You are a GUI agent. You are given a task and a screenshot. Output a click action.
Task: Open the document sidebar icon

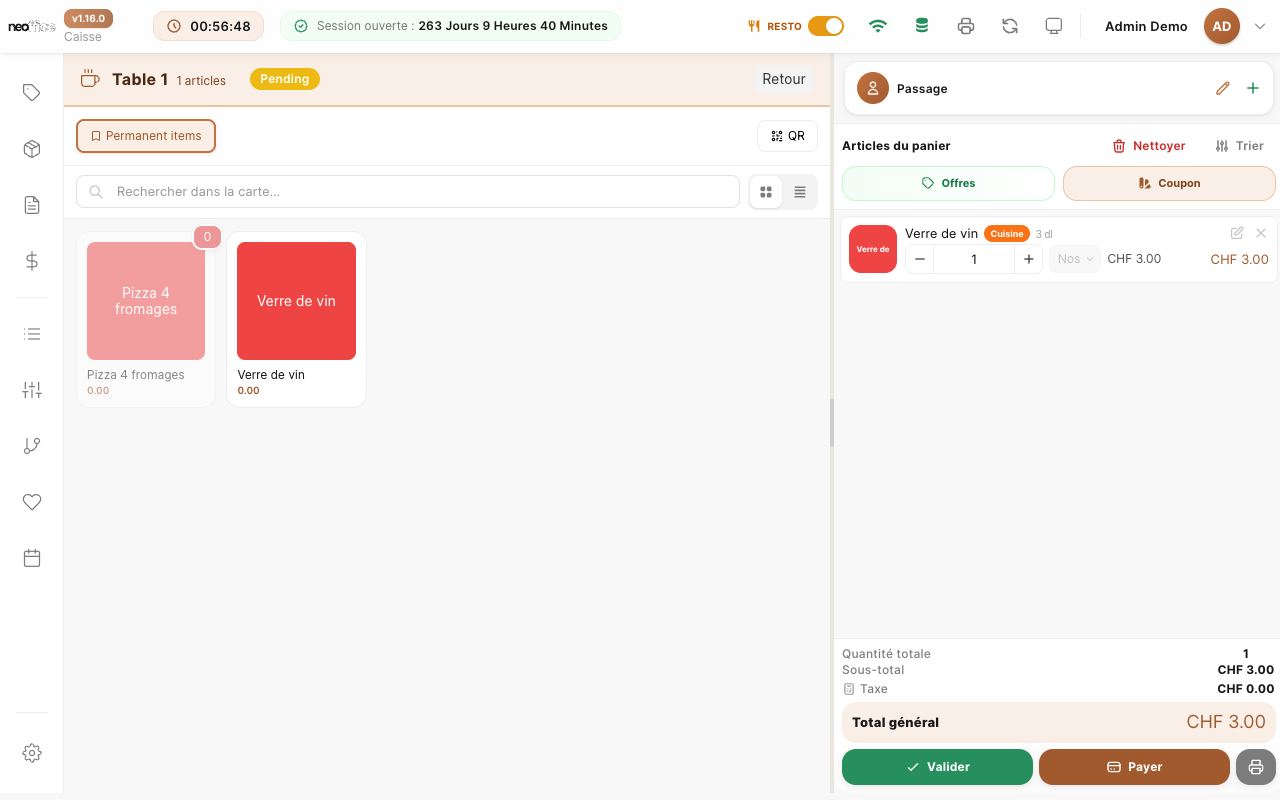(x=32, y=205)
